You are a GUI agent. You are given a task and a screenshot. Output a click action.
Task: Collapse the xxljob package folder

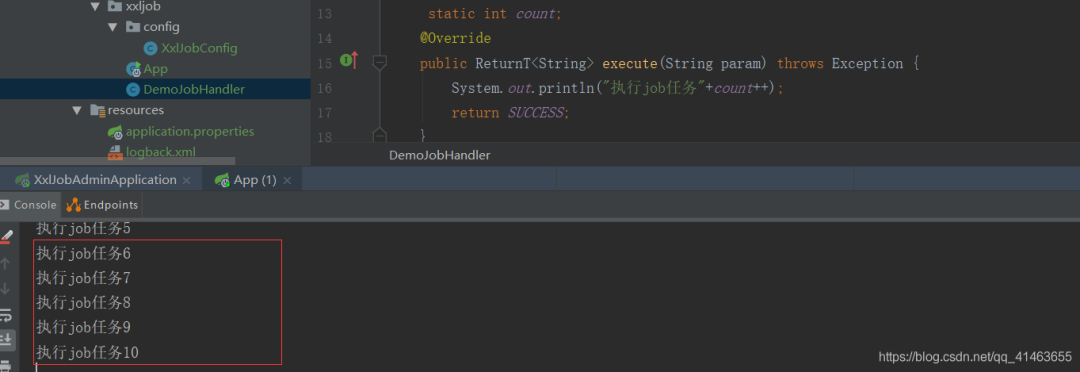click(94, 7)
